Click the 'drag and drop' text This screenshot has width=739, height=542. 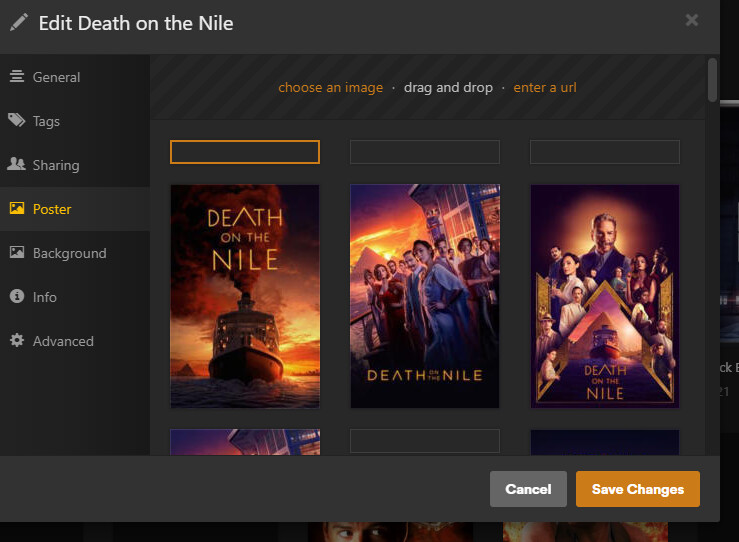pyautogui.click(x=448, y=88)
